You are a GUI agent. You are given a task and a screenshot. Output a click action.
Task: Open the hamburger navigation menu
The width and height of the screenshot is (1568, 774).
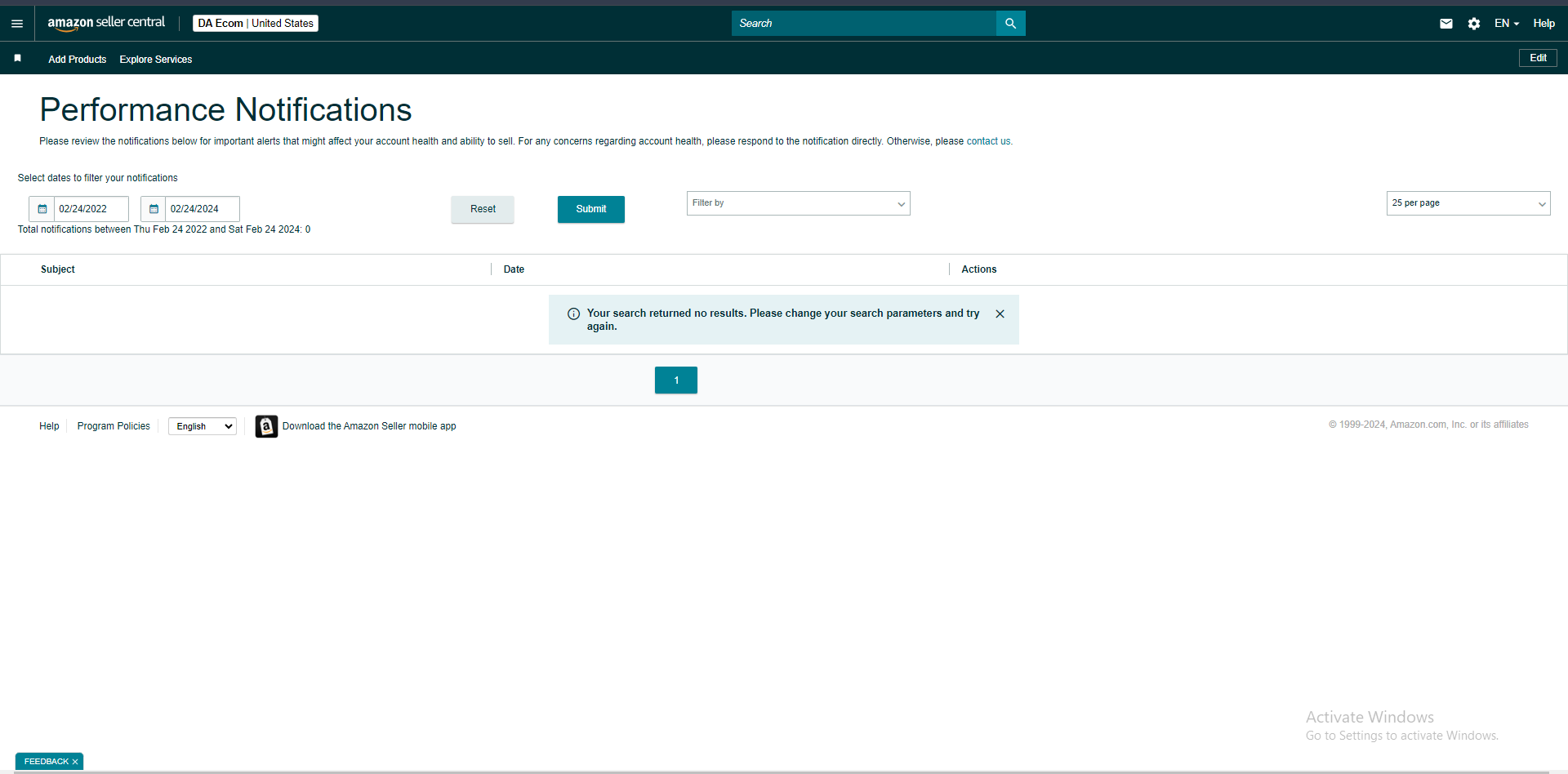pos(17,24)
